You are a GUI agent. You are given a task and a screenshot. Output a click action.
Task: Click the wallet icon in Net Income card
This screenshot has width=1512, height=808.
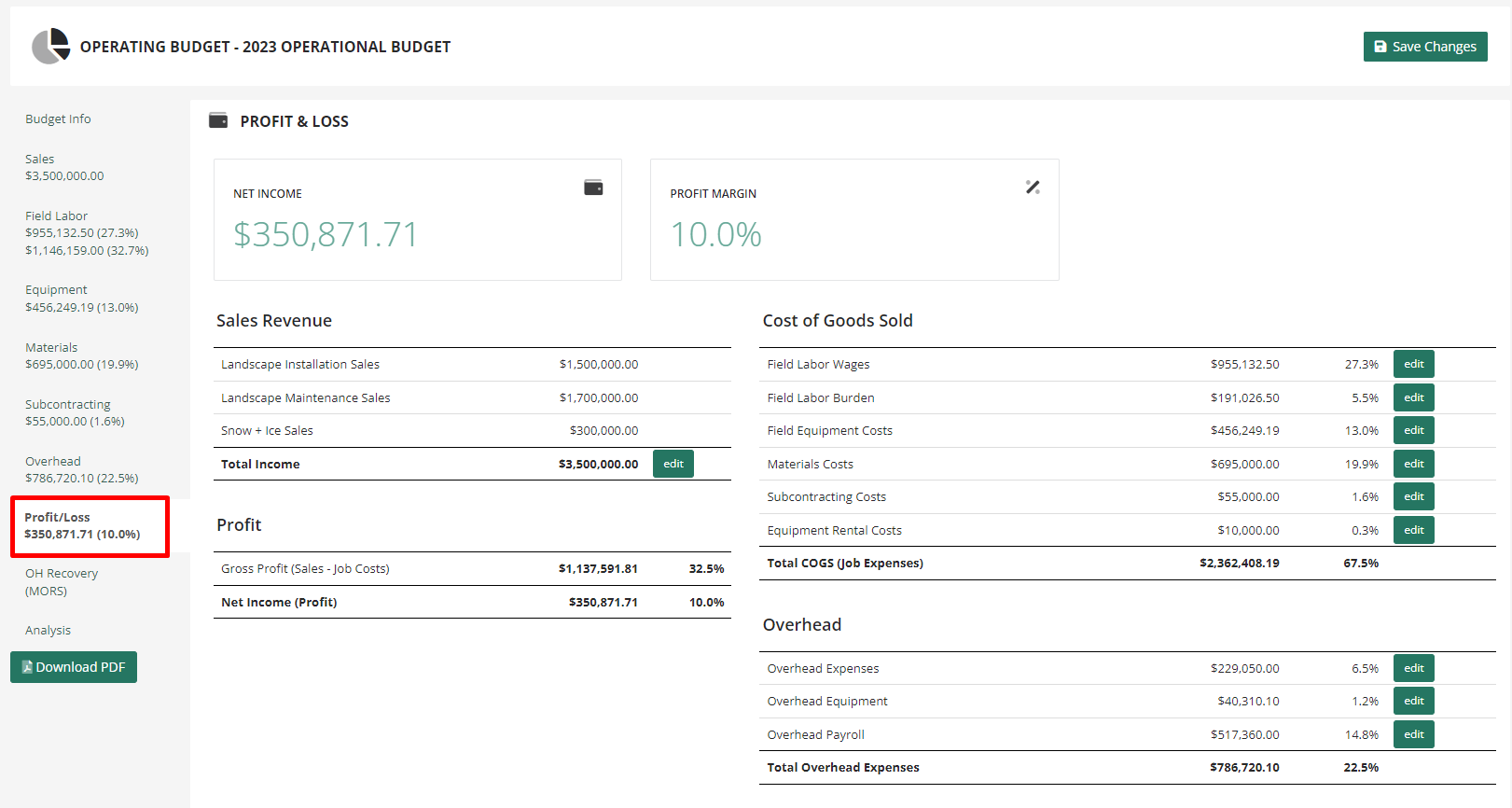pos(593,188)
